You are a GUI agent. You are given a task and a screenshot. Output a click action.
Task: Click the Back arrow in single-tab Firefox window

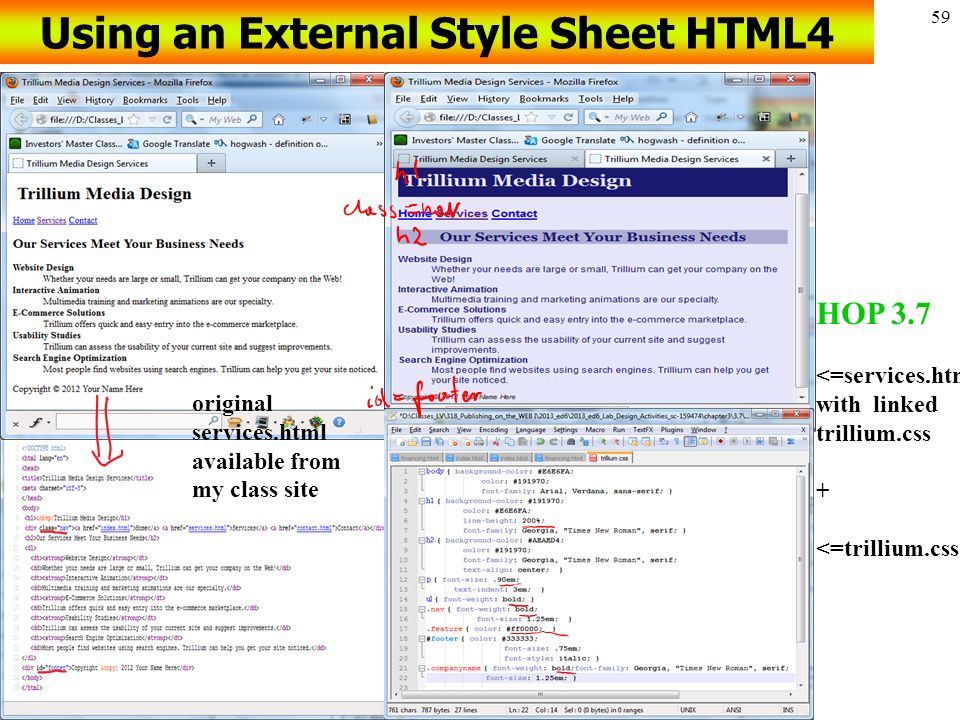tap(20, 119)
